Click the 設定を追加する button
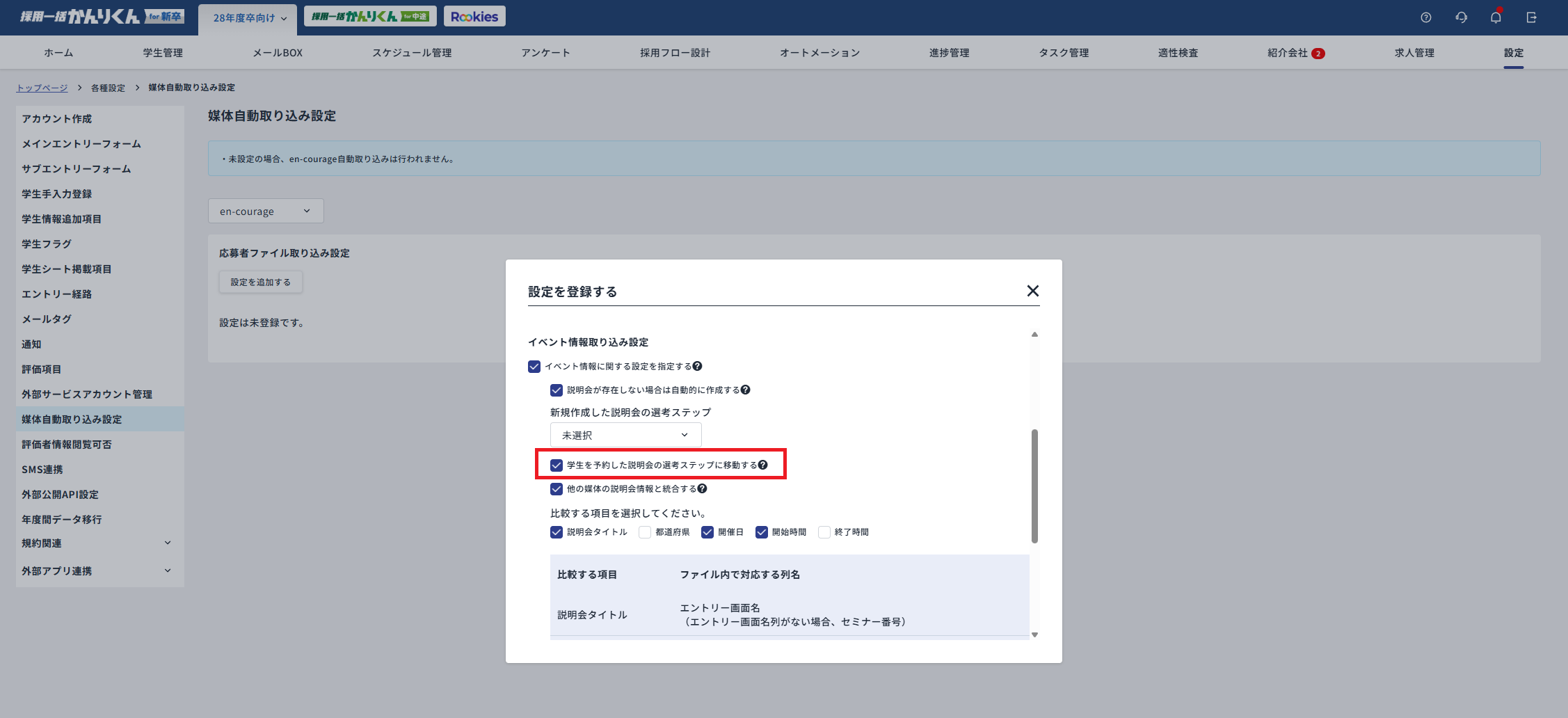The height and width of the screenshot is (718, 1568). (x=261, y=282)
